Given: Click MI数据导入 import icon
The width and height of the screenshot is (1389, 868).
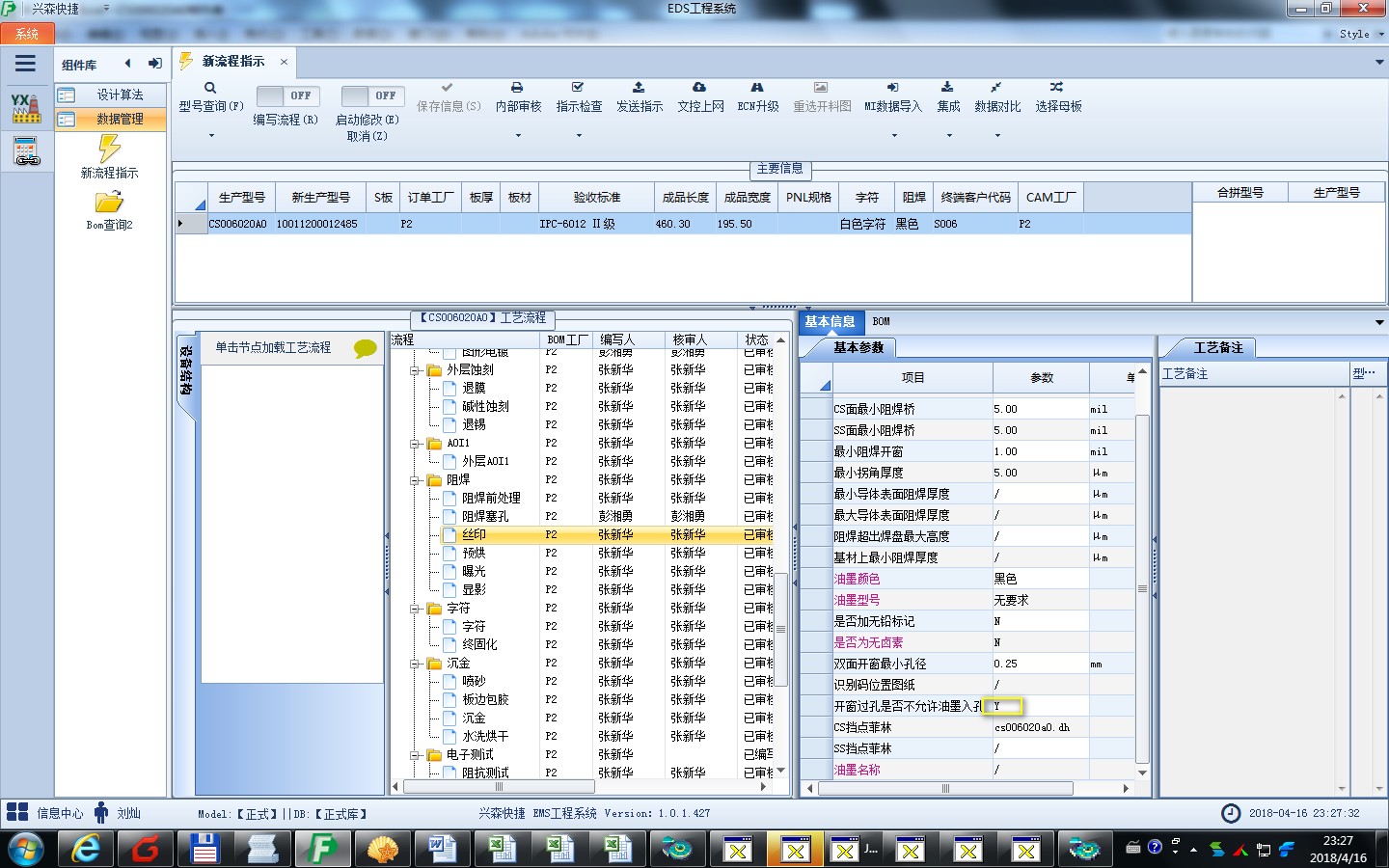Looking at the screenshot, I should [892, 87].
